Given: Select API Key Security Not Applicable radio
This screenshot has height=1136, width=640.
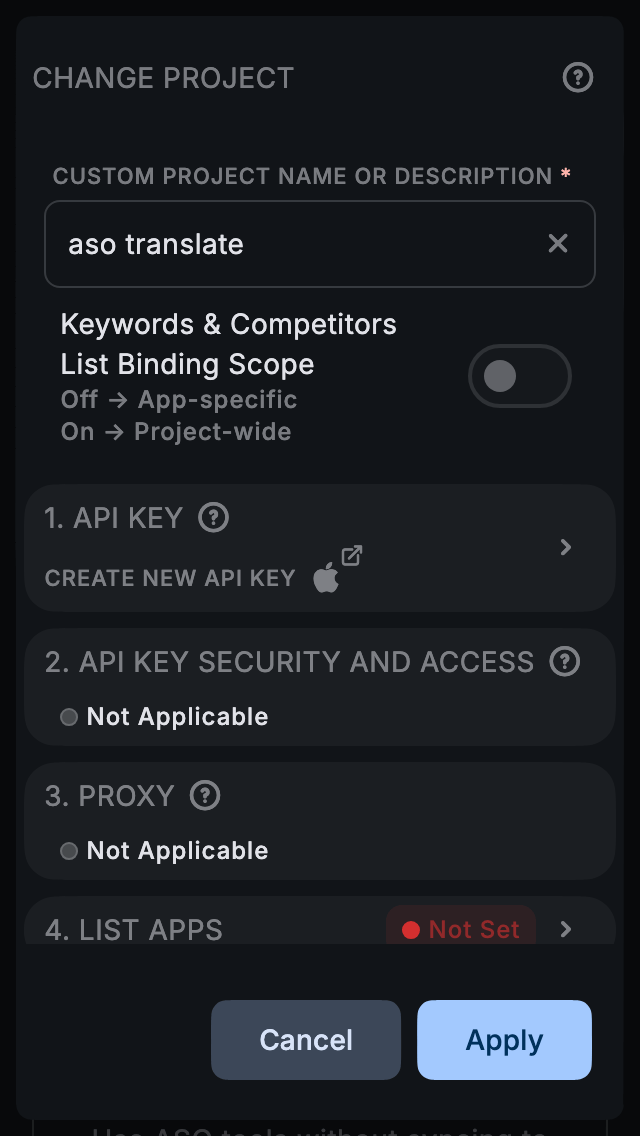Looking at the screenshot, I should point(69,717).
